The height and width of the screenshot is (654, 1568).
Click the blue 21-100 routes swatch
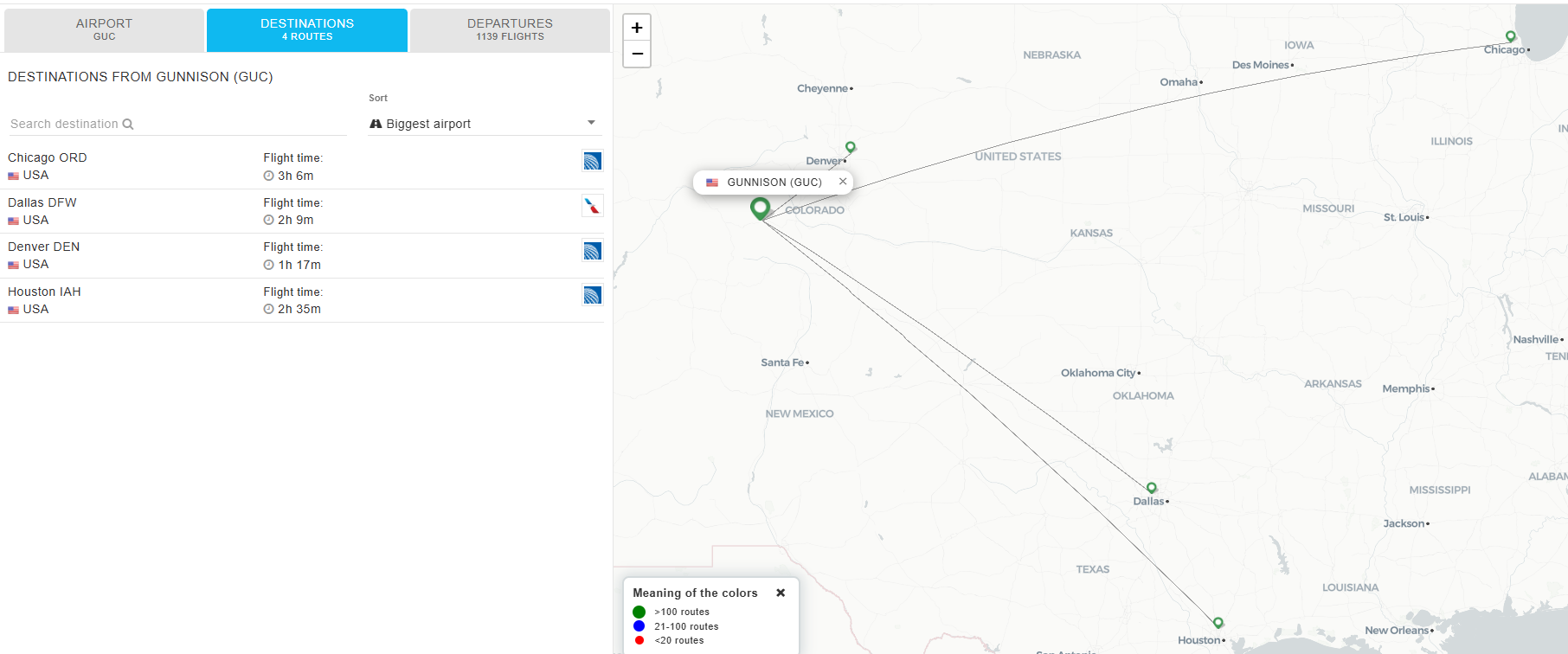click(x=639, y=626)
